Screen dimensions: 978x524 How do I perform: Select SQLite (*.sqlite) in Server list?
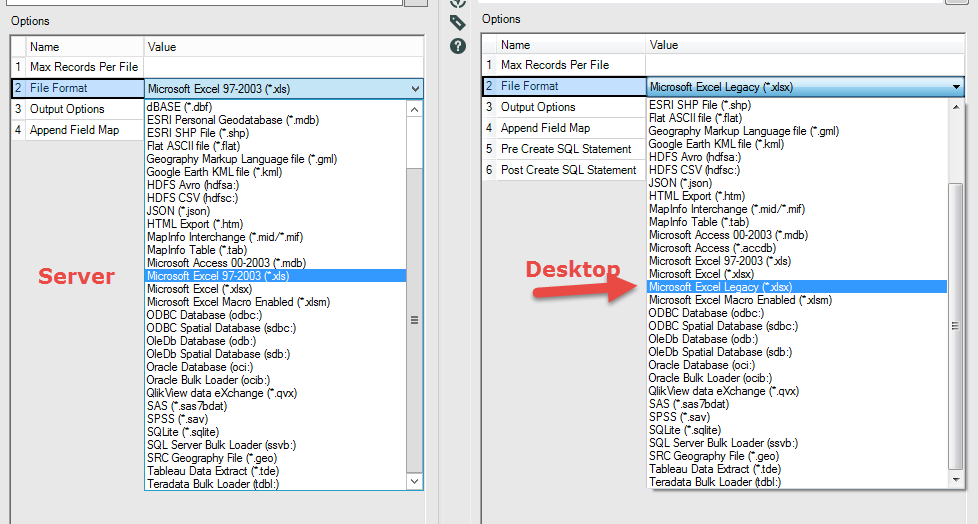pyautogui.click(x=183, y=432)
